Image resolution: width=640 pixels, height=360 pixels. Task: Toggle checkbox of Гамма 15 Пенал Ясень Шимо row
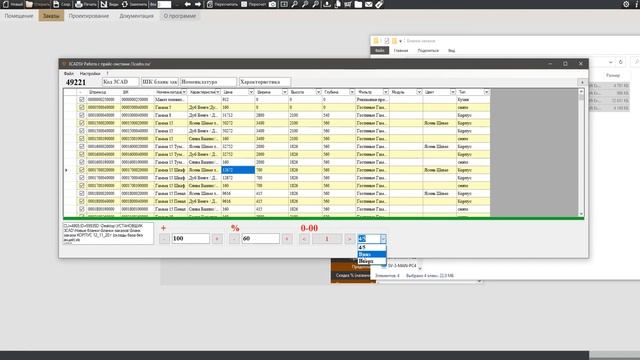(x=82, y=193)
